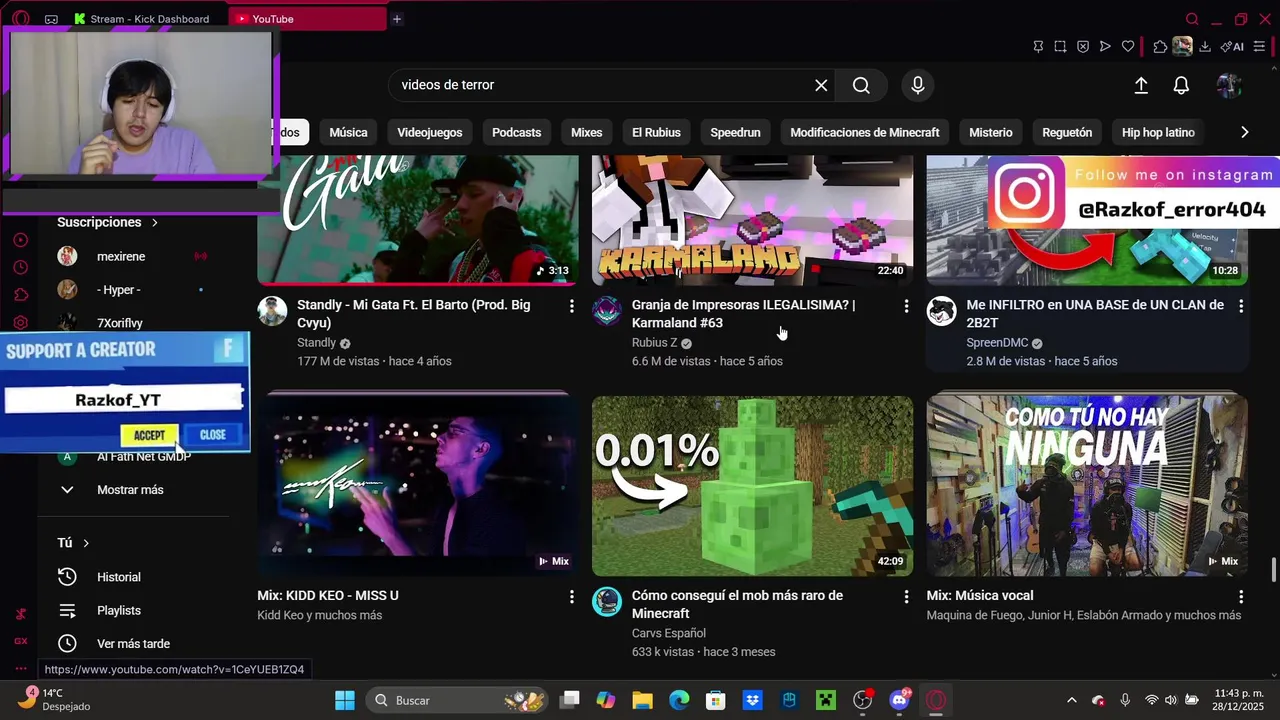Open the browser extensions puzzle icon
The image size is (1280, 720).
pyautogui.click(x=1160, y=47)
